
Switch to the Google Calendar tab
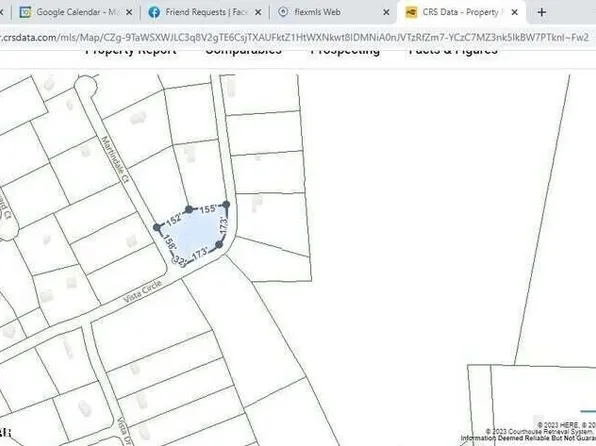click(x=76, y=12)
